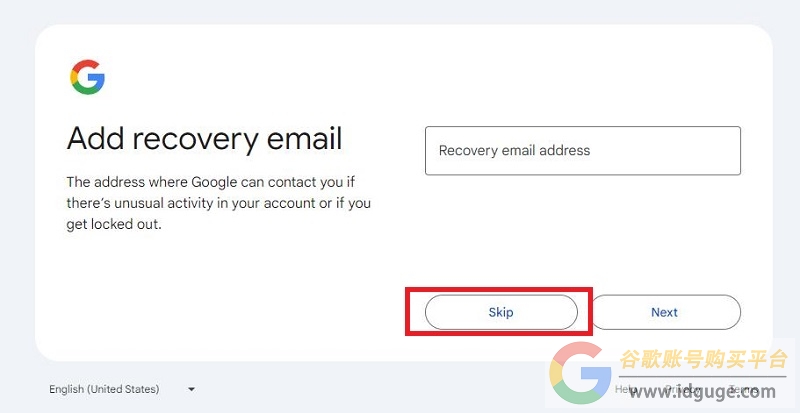Click the line "there's unusual activity in your account"
Screen dimensions: 800x413
(x=218, y=203)
